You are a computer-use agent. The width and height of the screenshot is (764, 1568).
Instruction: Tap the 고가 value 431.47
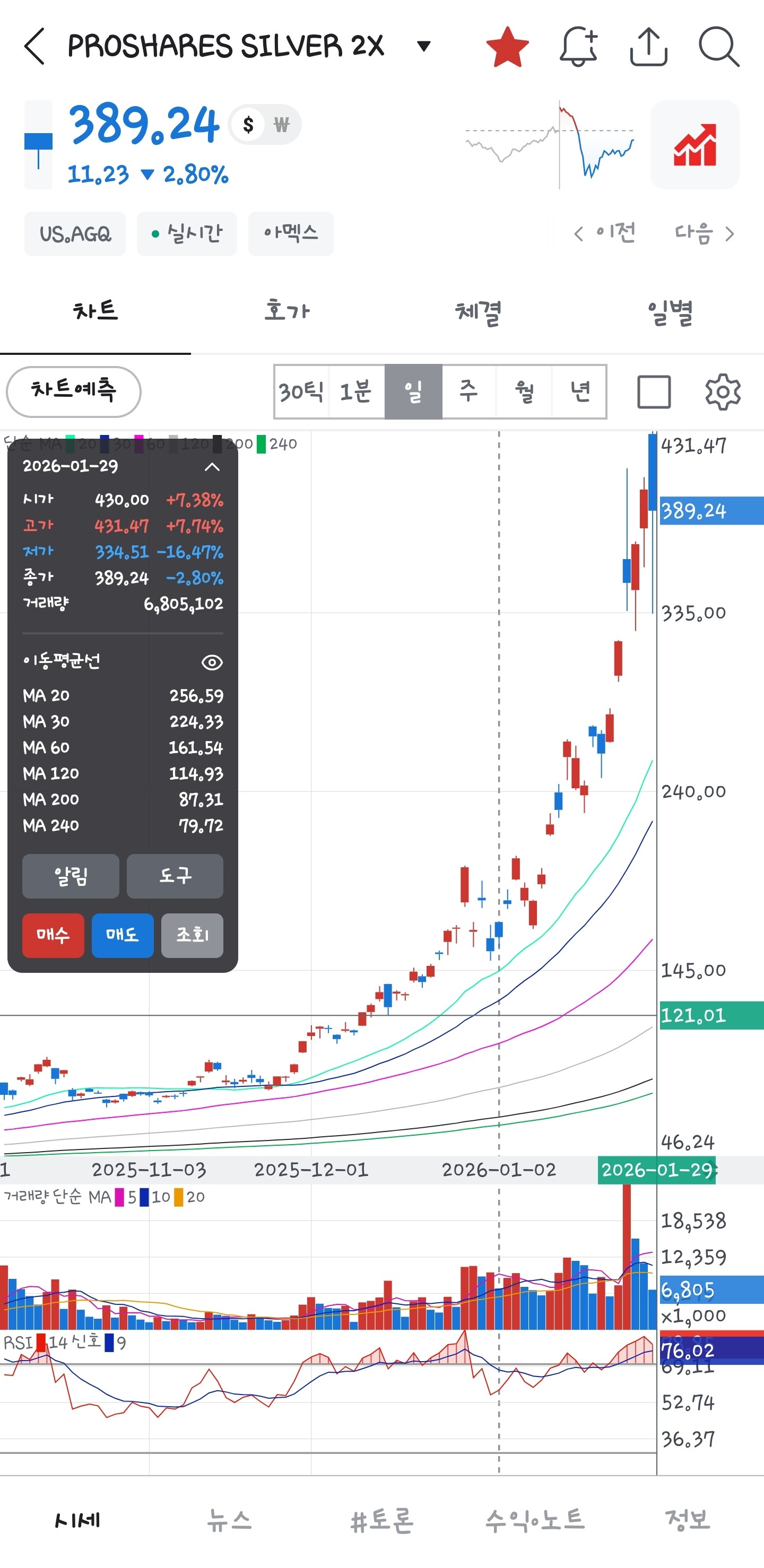[x=121, y=526]
